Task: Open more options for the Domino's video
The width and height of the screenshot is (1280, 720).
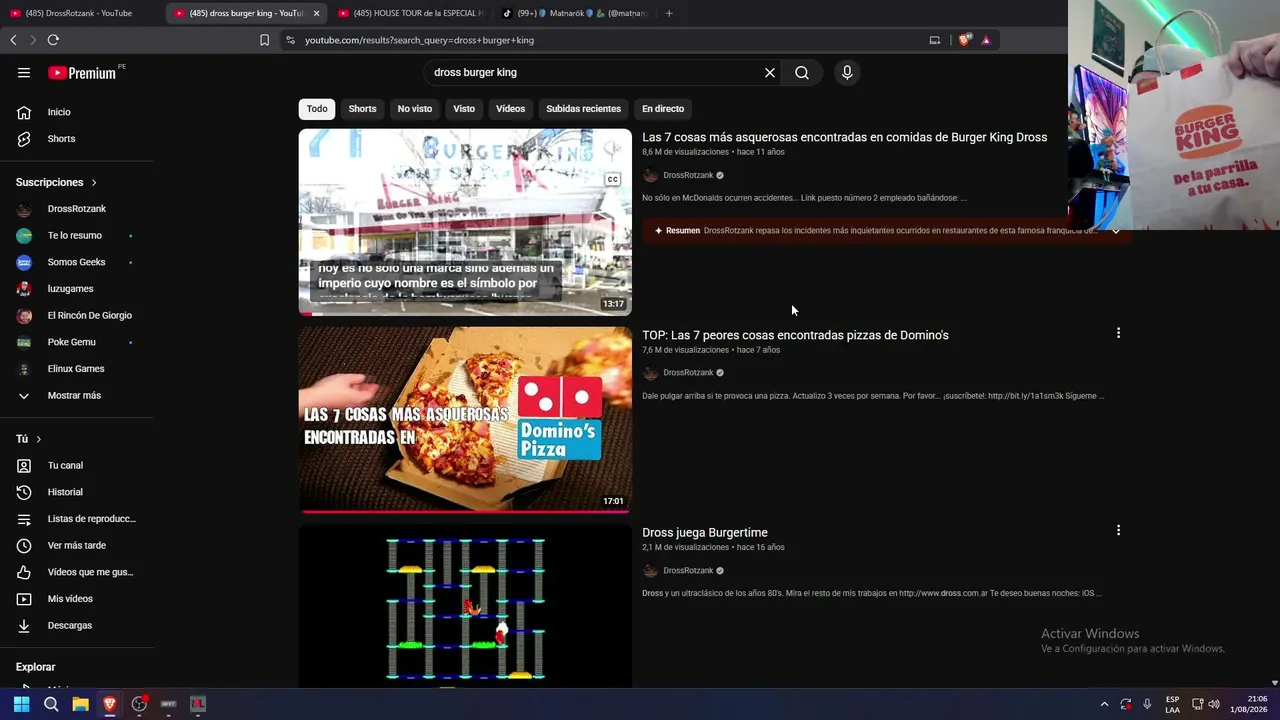Action: point(1118,333)
